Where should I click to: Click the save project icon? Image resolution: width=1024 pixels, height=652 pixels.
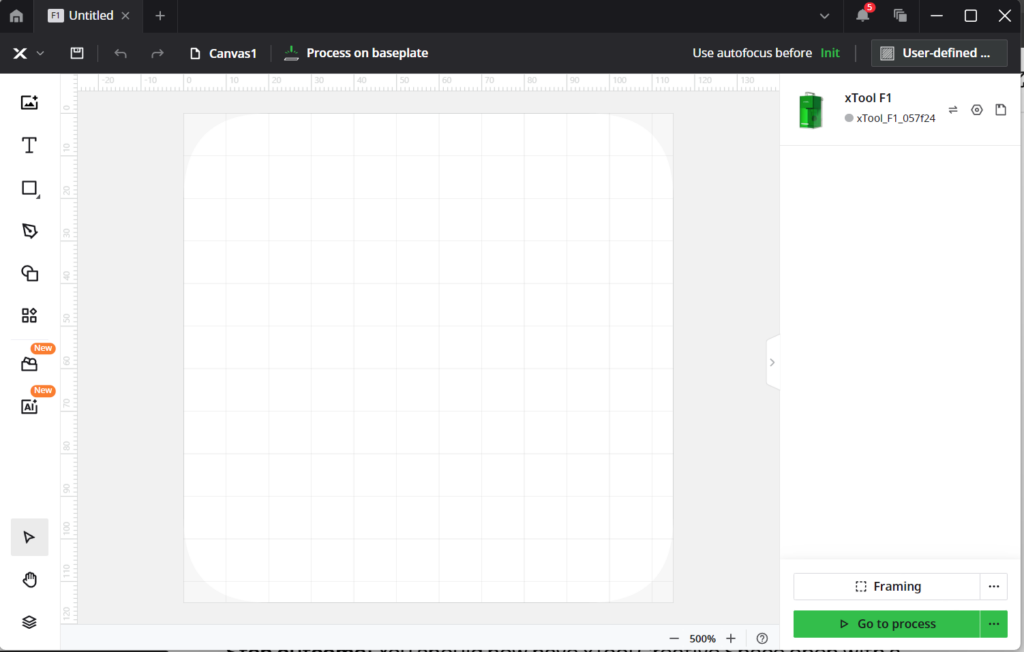[x=77, y=53]
